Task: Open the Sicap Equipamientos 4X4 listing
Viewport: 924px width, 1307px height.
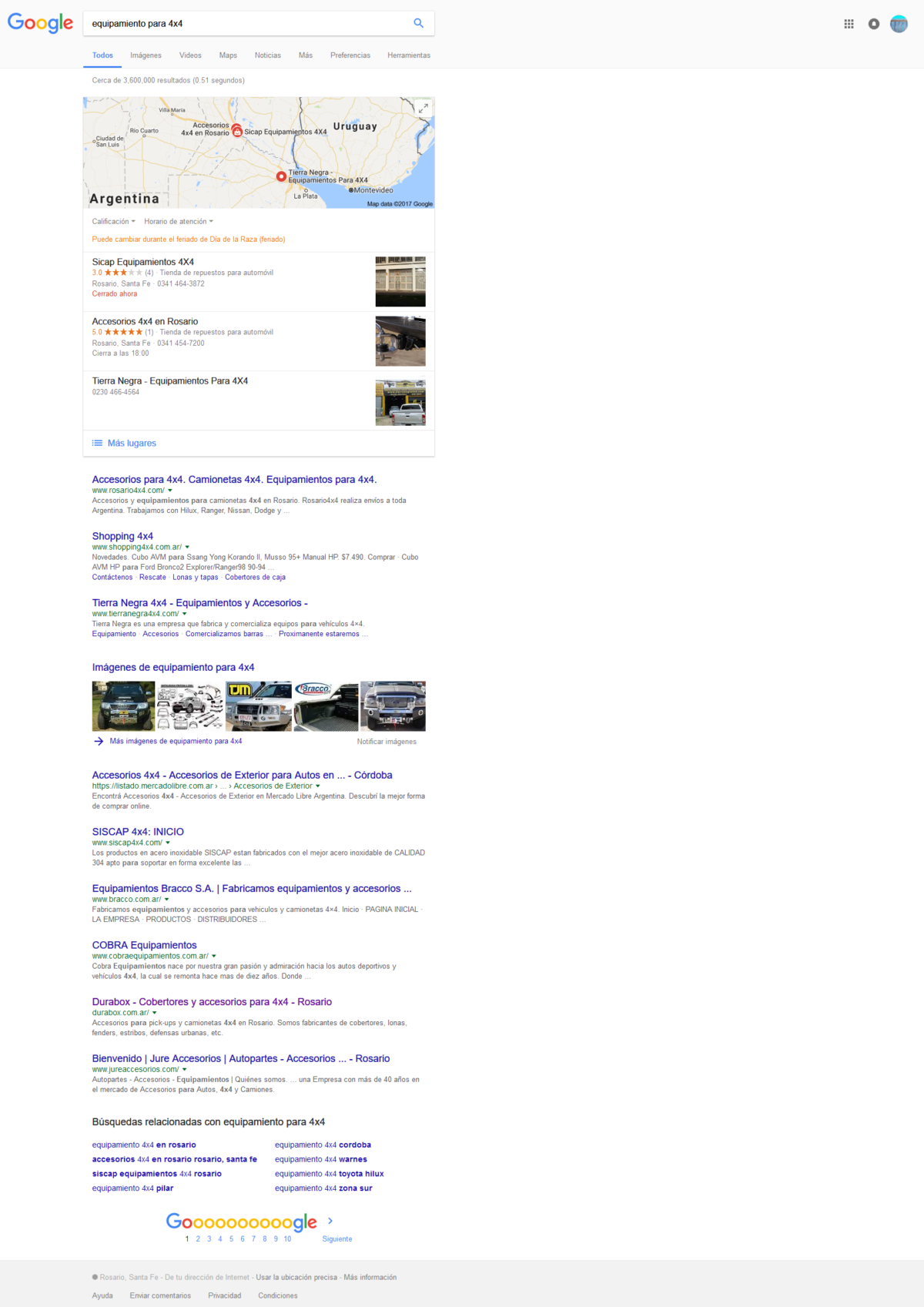Action: click(143, 262)
